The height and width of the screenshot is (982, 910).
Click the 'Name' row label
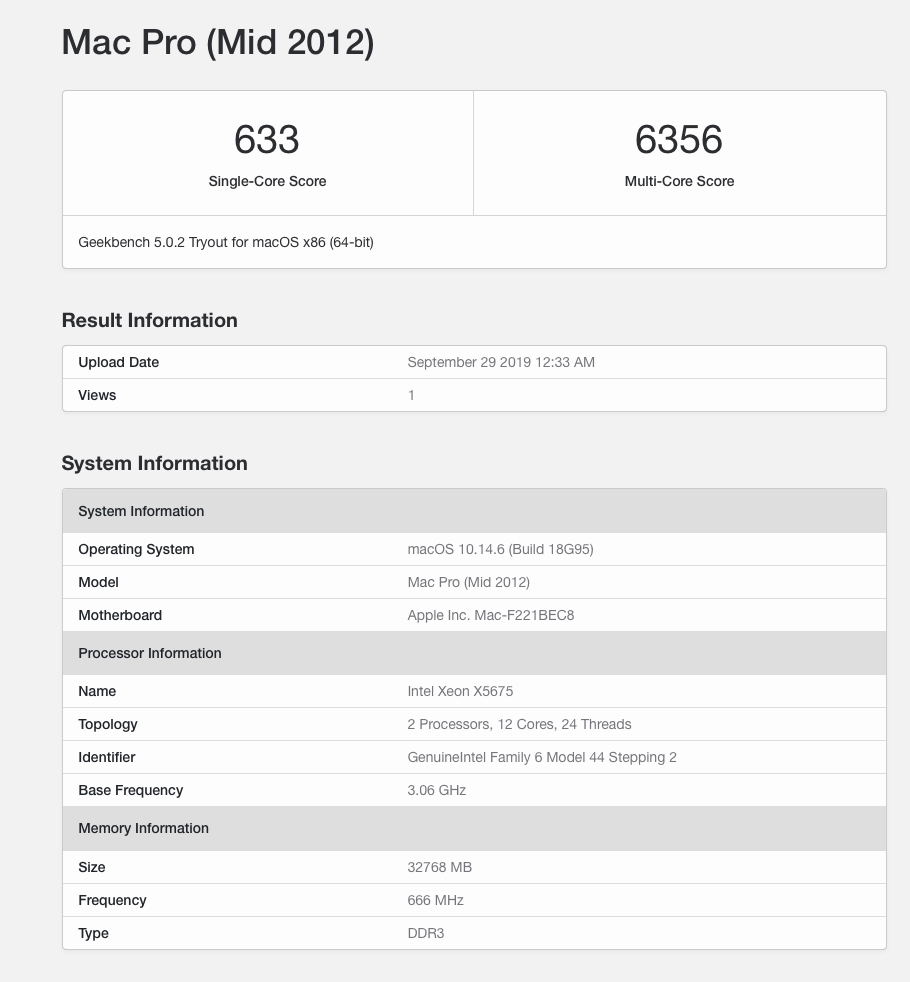tap(97, 691)
